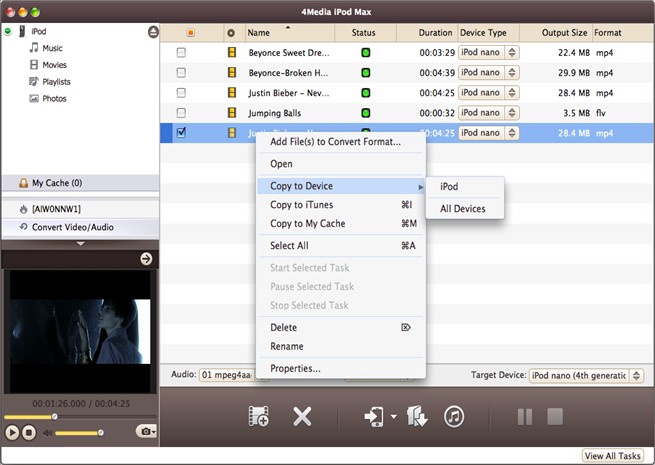The image size is (655, 465).
Task: Click the video preview thumbnail
Action: point(80,331)
